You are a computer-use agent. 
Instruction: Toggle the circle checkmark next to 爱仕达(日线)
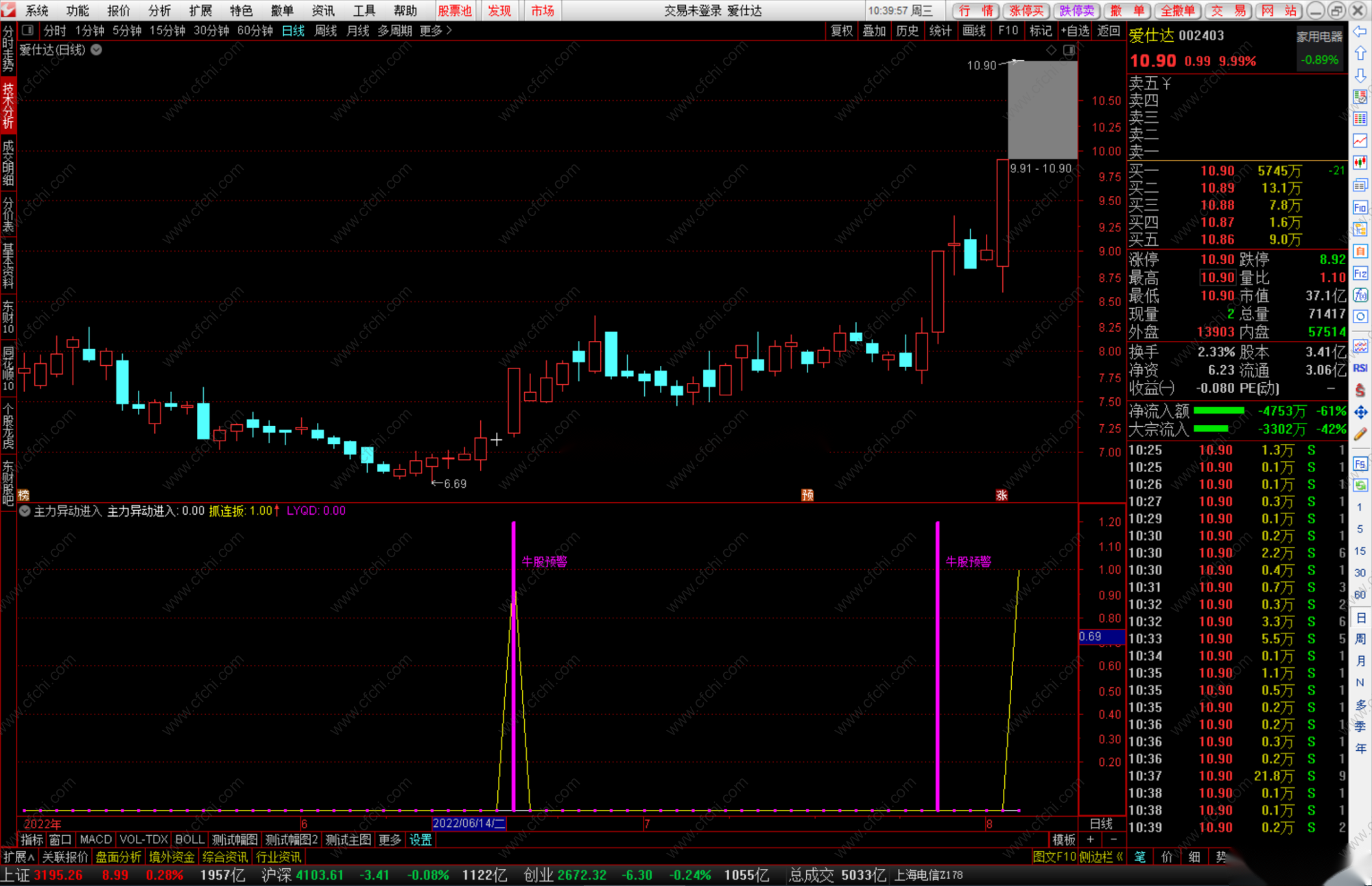pyautogui.click(x=97, y=50)
